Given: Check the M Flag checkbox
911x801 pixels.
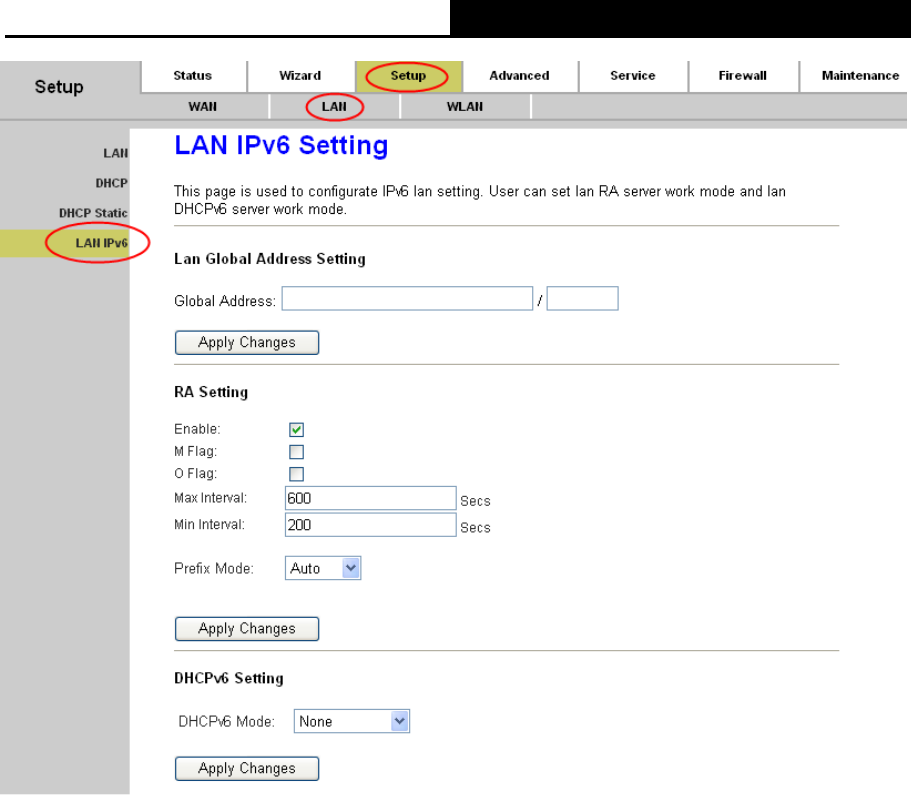Looking at the screenshot, I should [296, 452].
